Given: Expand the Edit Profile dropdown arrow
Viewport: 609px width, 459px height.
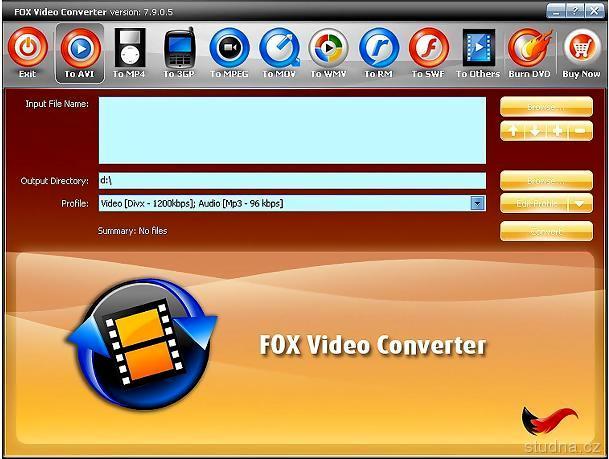Looking at the screenshot, I should (581, 203).
